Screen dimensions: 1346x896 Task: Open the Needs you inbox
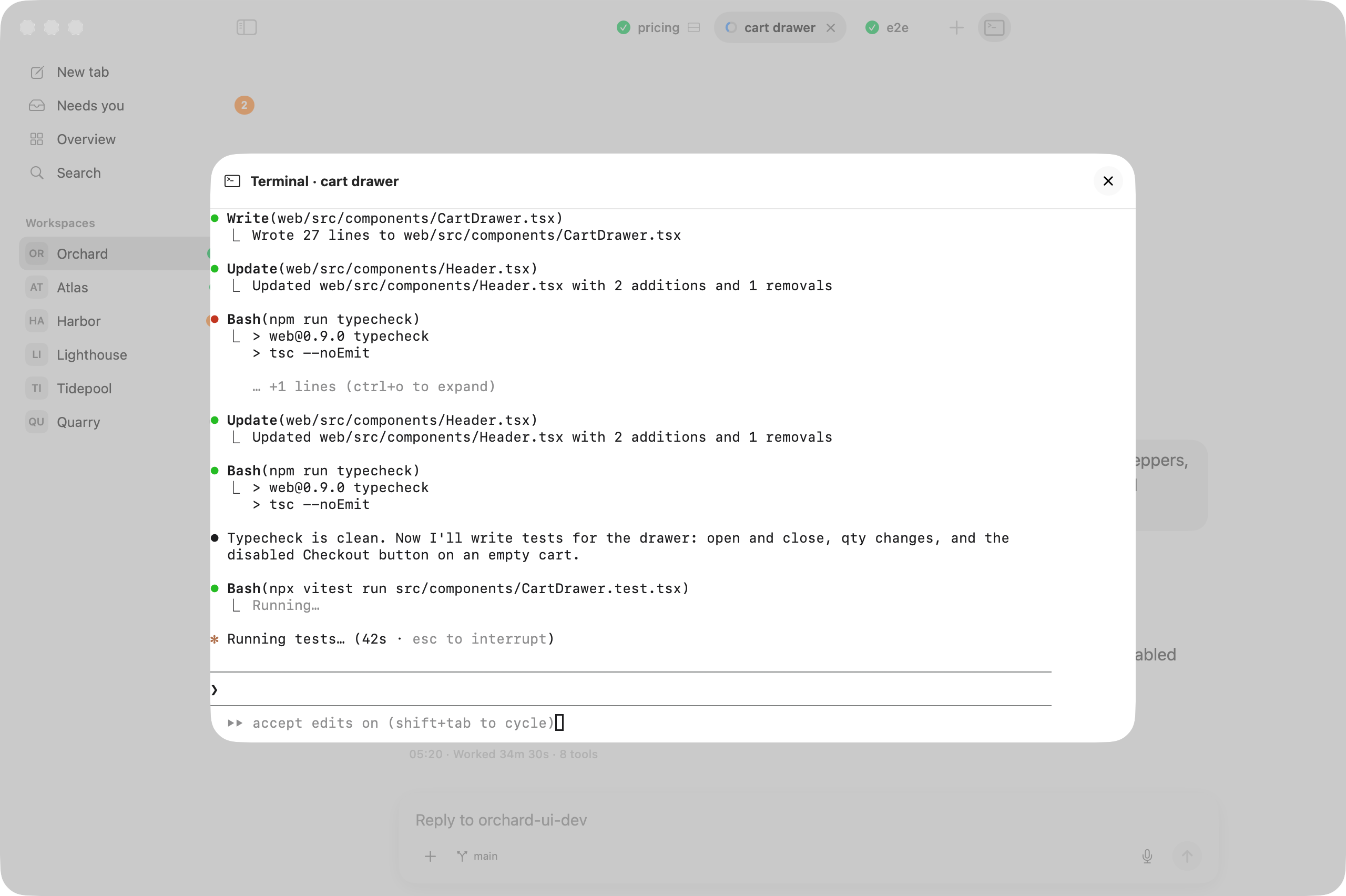90,106
